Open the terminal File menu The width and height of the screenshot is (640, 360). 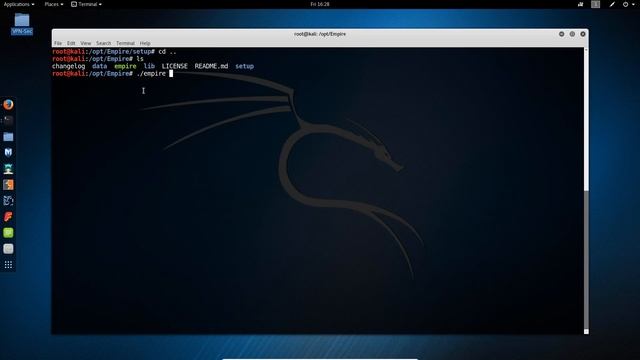point(58,43)
